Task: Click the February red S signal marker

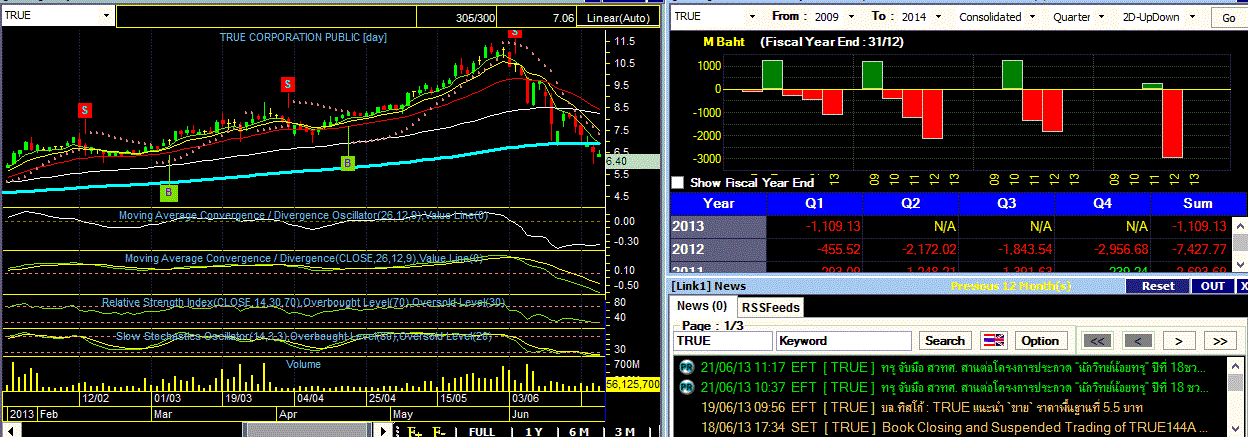Action: tap(86, 110)
